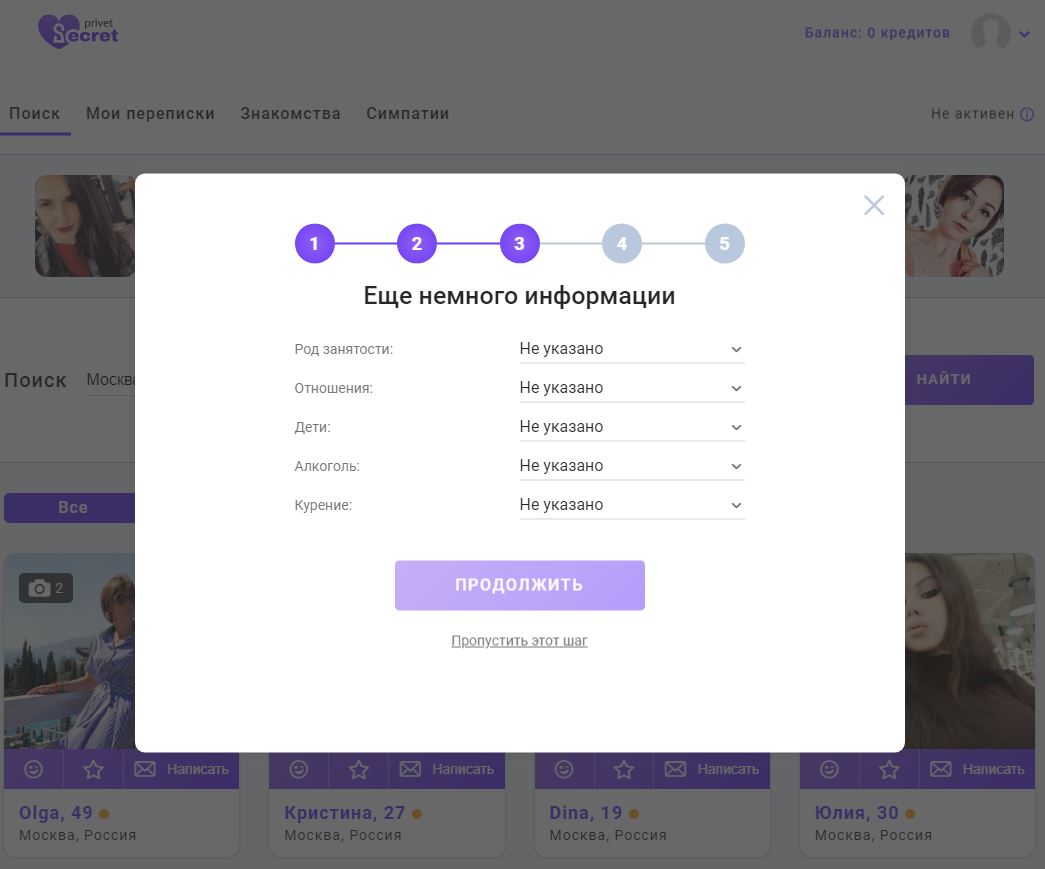Viewport: 1045px width, 869px height.
Task: Click the camera photo count badge on Olga's photo
Action: (x=46, y=588)
